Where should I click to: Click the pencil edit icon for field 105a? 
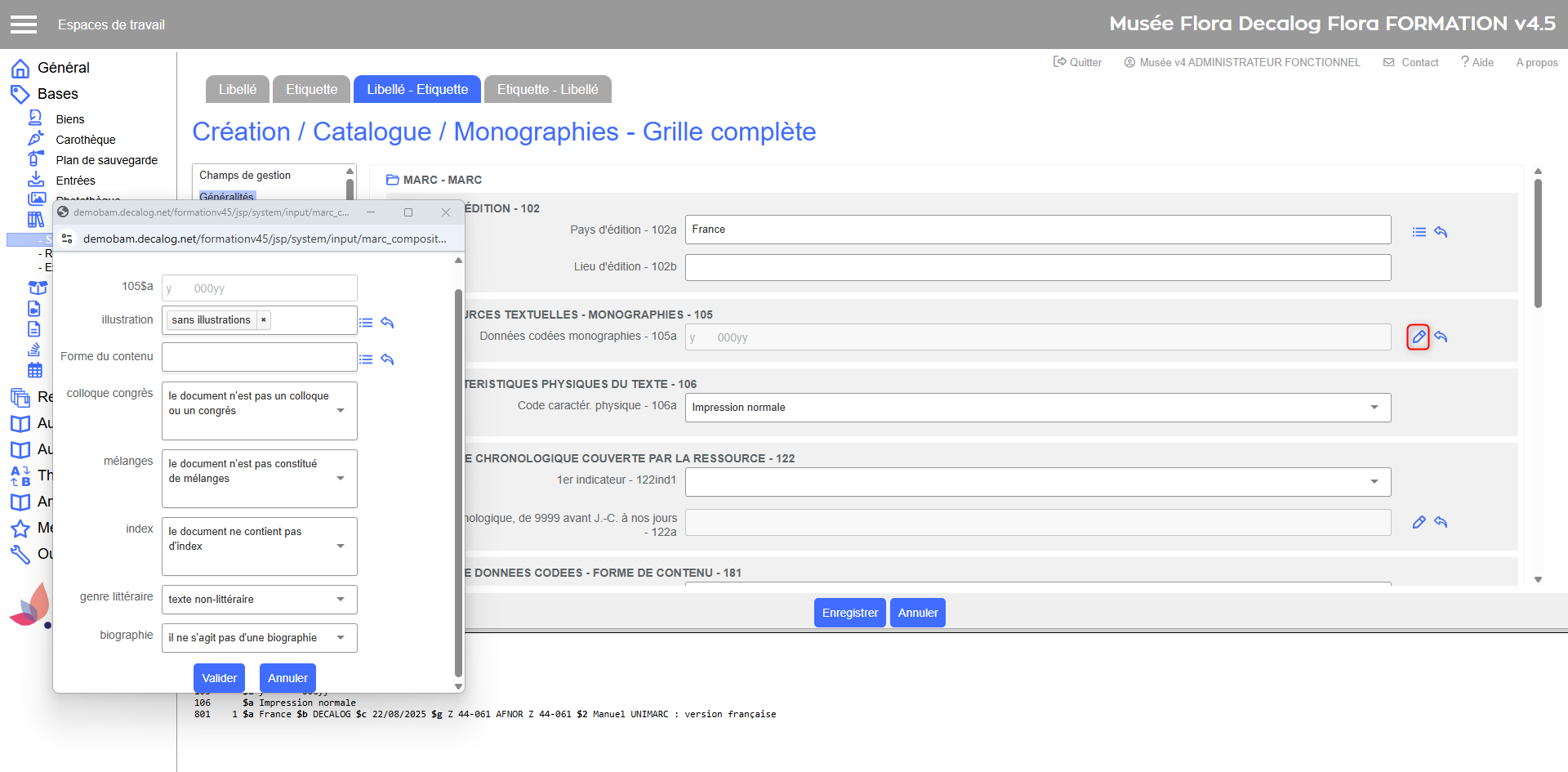[1419, 337]
